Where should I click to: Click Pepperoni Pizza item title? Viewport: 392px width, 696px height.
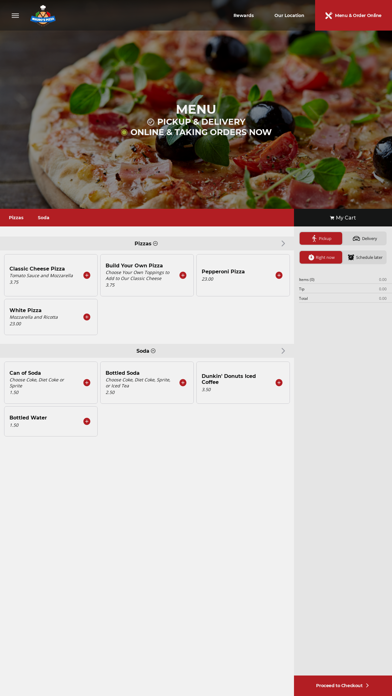(223, 271)
